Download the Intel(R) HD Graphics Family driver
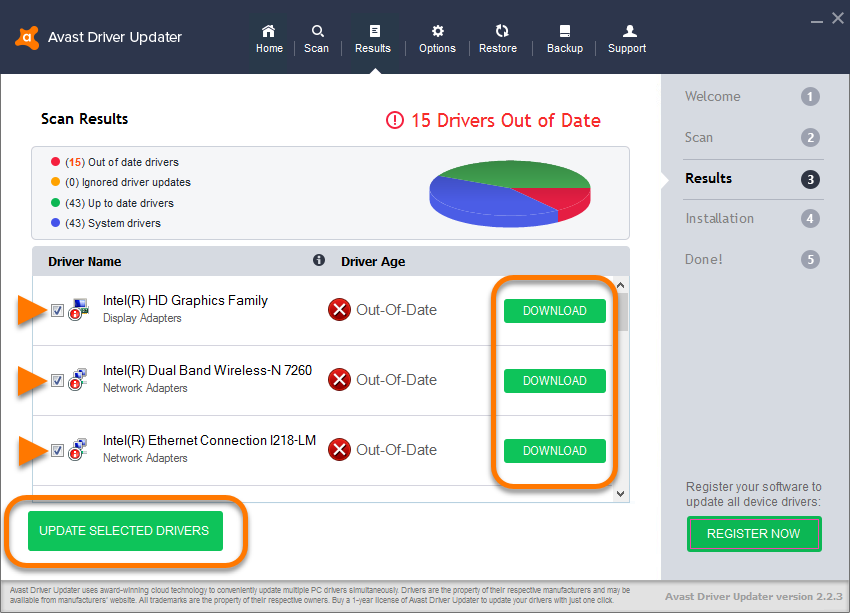 coord(554,311)
